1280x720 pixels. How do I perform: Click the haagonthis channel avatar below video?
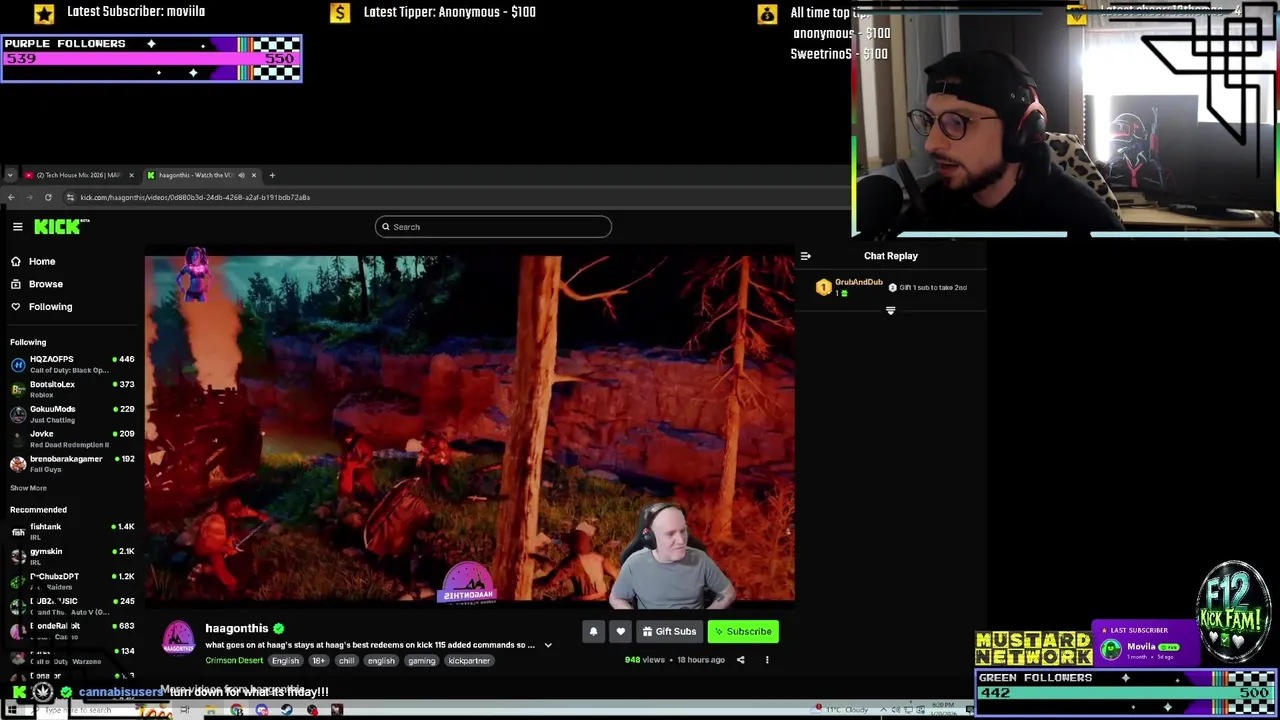[x=178, y=638]
